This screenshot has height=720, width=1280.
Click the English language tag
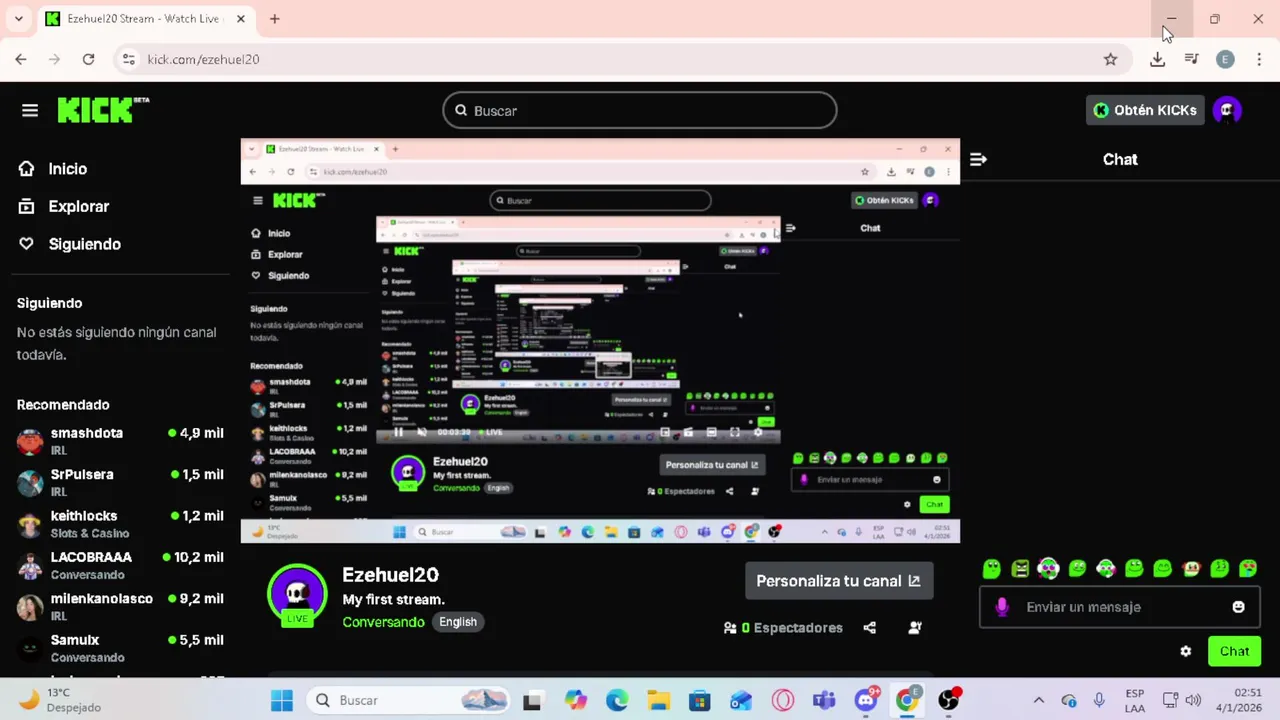point(458,622)
